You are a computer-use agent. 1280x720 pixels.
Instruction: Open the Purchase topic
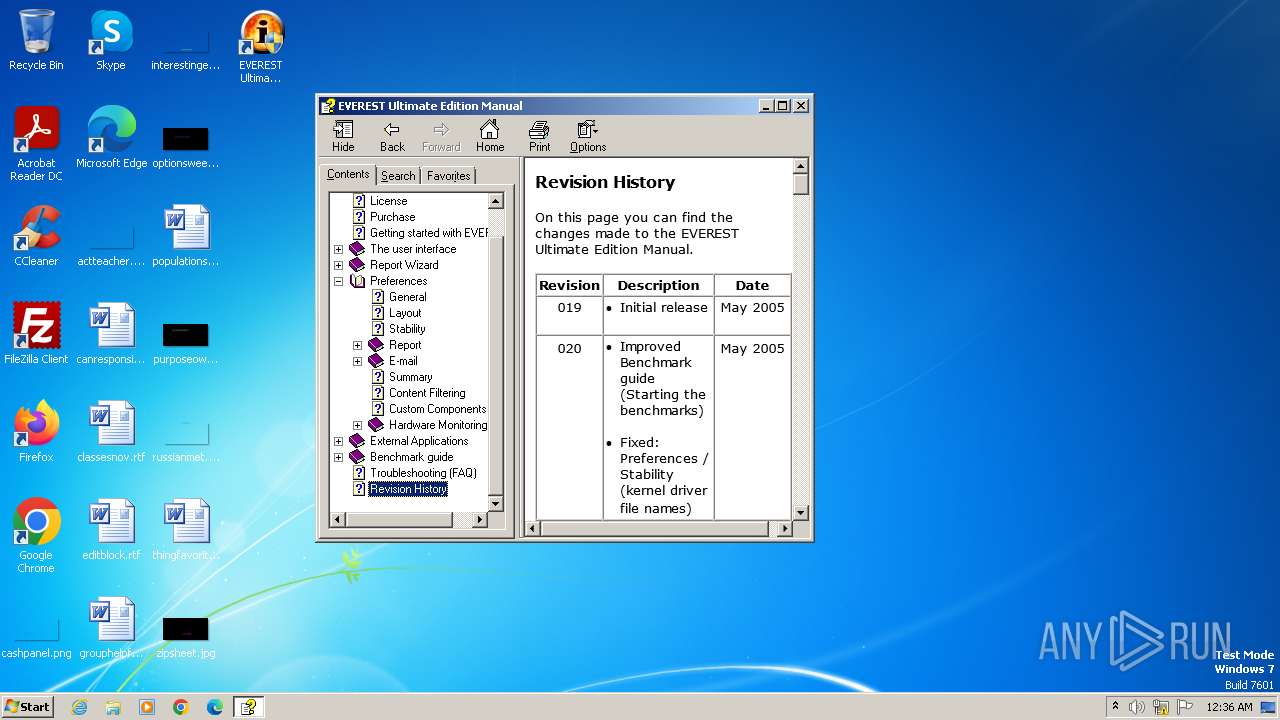392,217
